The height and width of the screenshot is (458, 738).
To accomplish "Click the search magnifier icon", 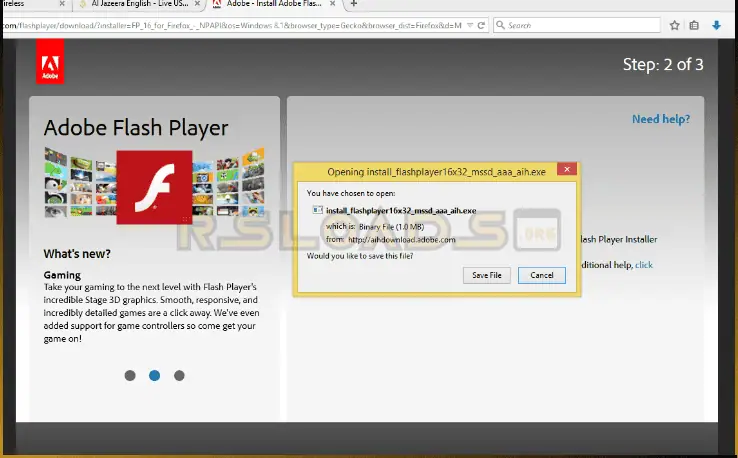I will click(x=500, y=25).
